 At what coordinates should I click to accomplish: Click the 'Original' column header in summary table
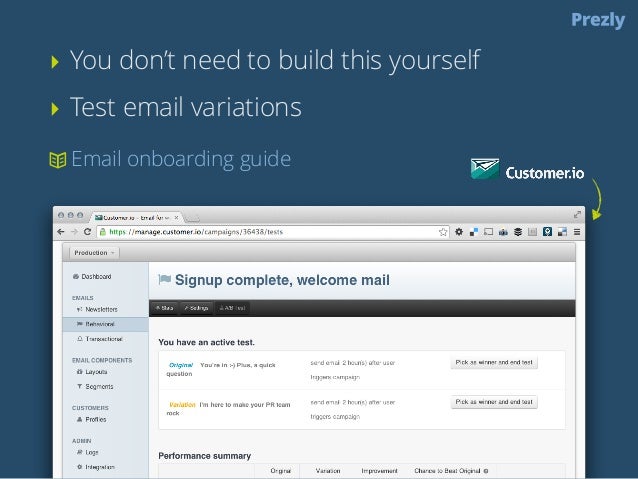click(x=280, y=471)
